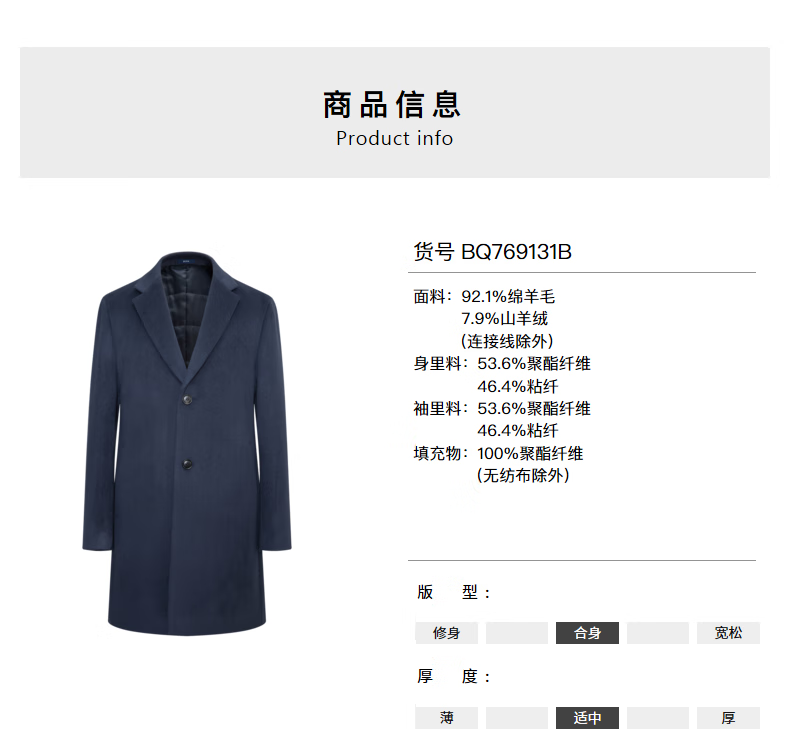Select the 宽松 fit option

pos(728,633)
